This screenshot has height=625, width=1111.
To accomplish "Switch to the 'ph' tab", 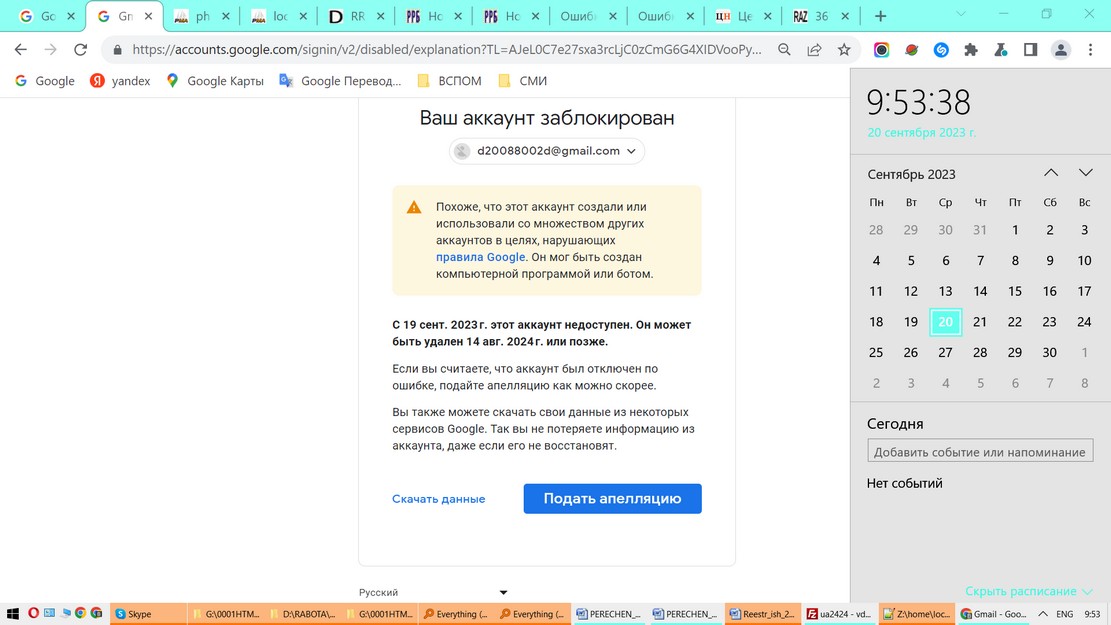I will [201, 16].
